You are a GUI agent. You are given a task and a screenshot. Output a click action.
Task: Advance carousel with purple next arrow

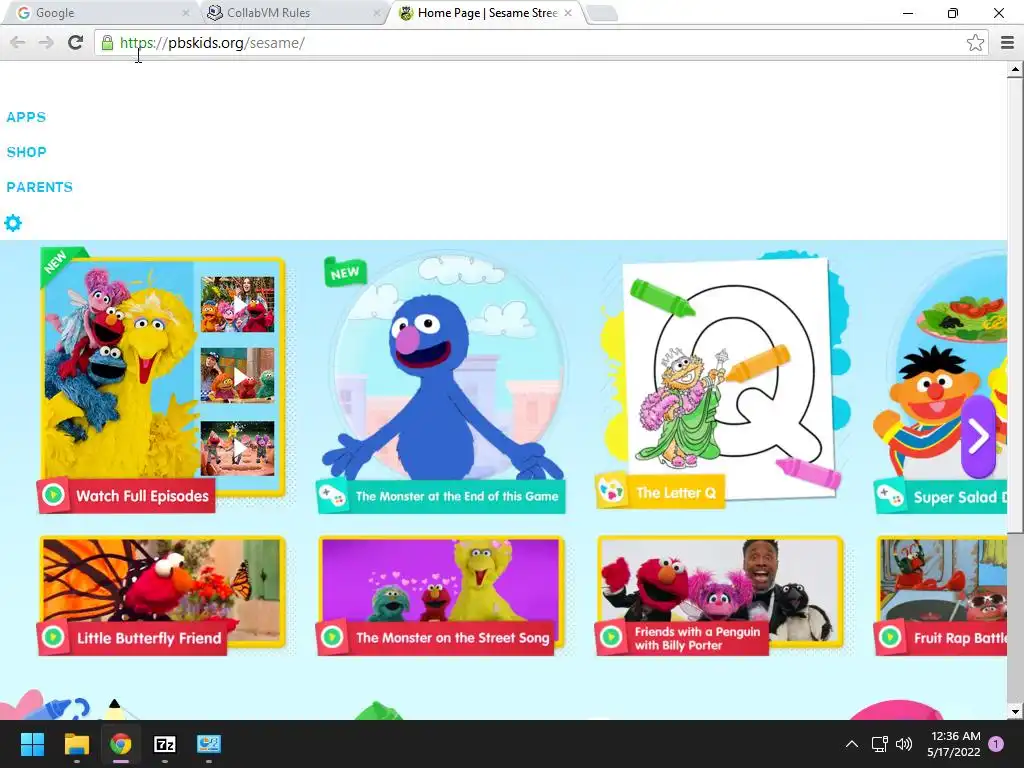pos(978,436)
